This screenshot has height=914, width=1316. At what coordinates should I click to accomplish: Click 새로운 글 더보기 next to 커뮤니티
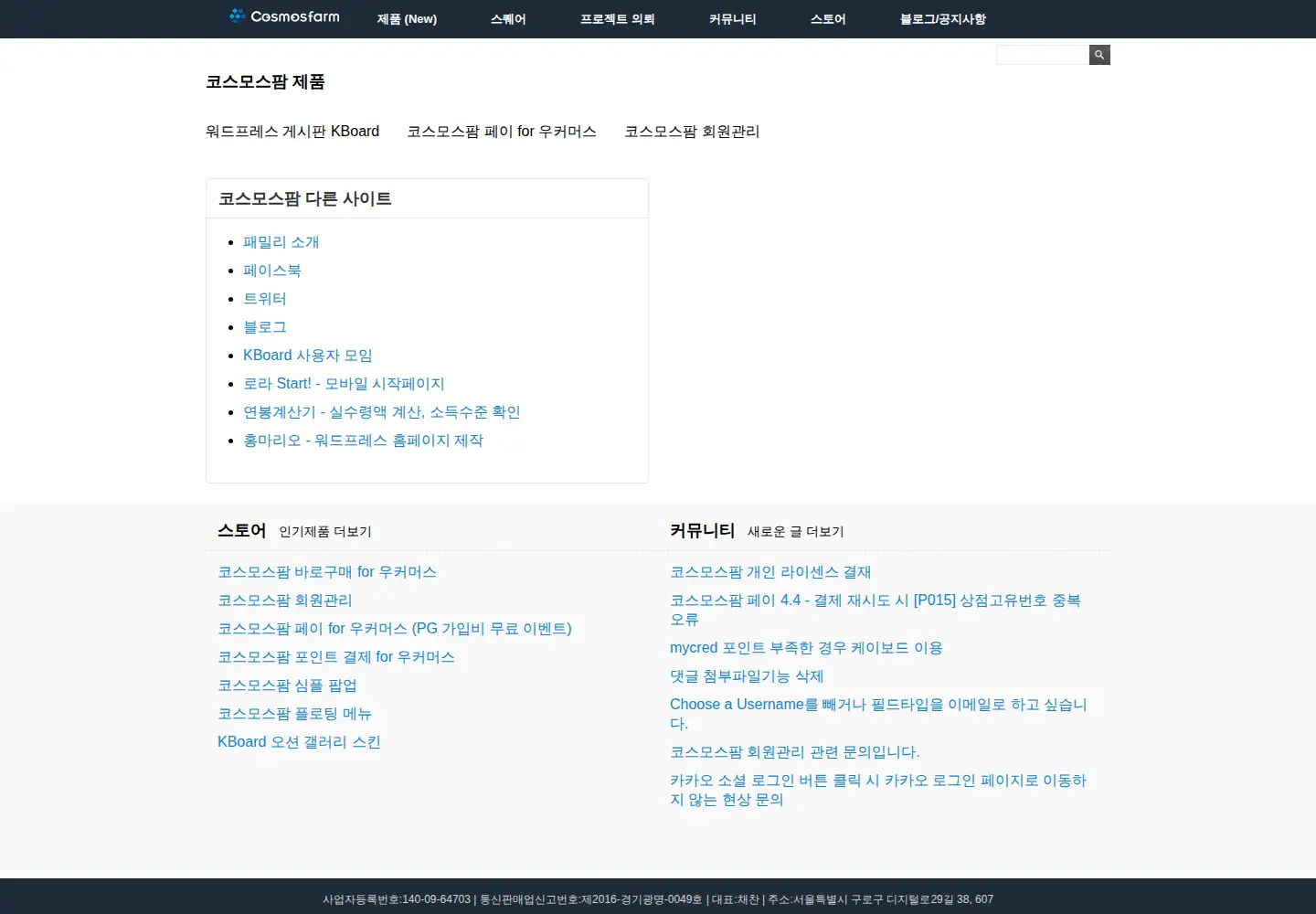coord(796,532)
